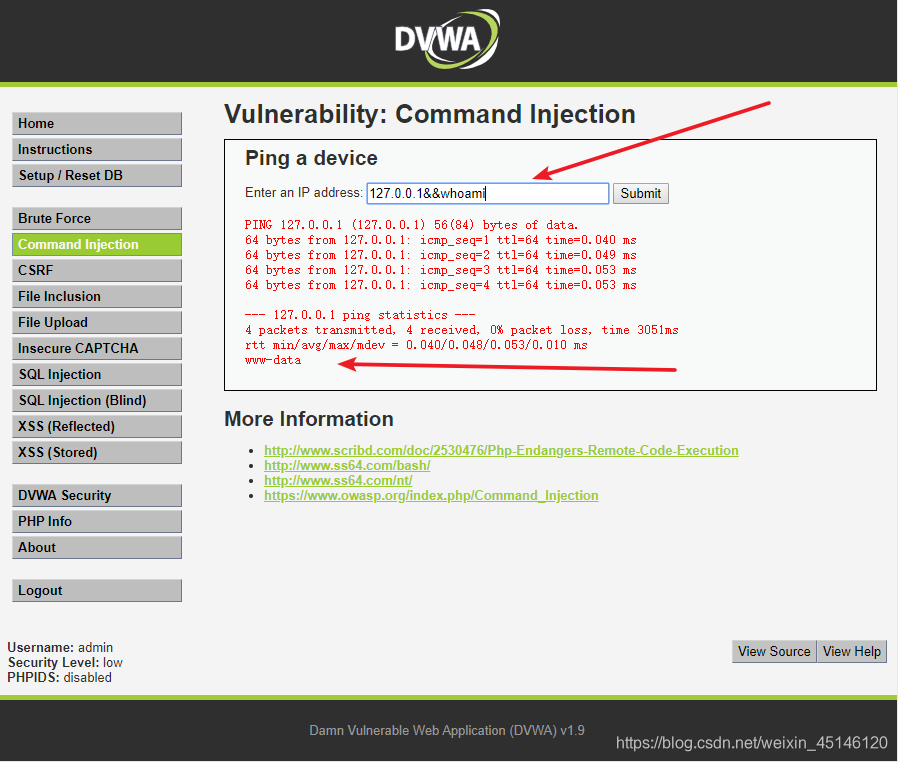Viewport: 898px width, 762px height.
Task: Click the DVWA v1.9 footer text
Action: coord(447,731)
